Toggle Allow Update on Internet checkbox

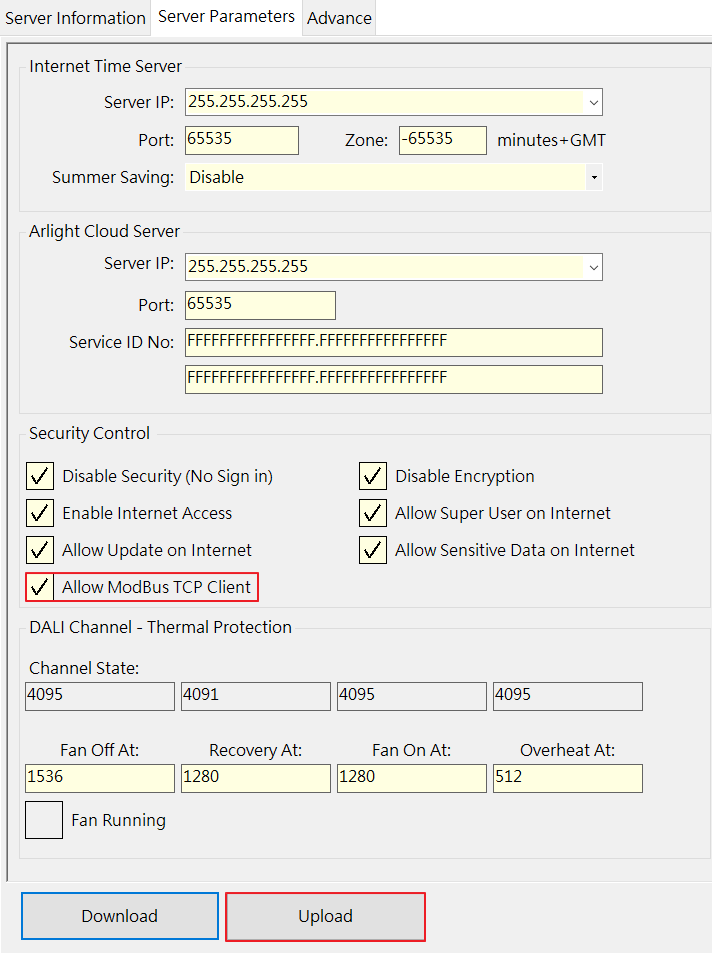(40, 550)
